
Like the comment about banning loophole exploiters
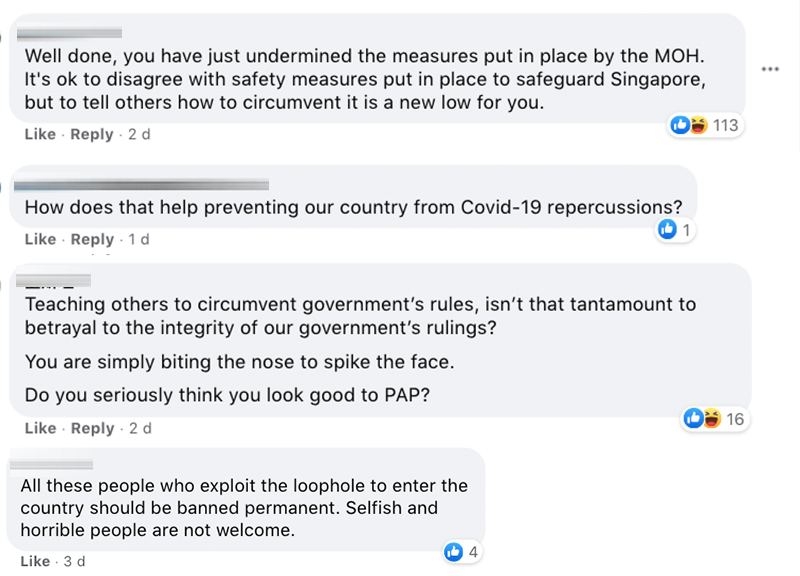[x=36, y=561]
